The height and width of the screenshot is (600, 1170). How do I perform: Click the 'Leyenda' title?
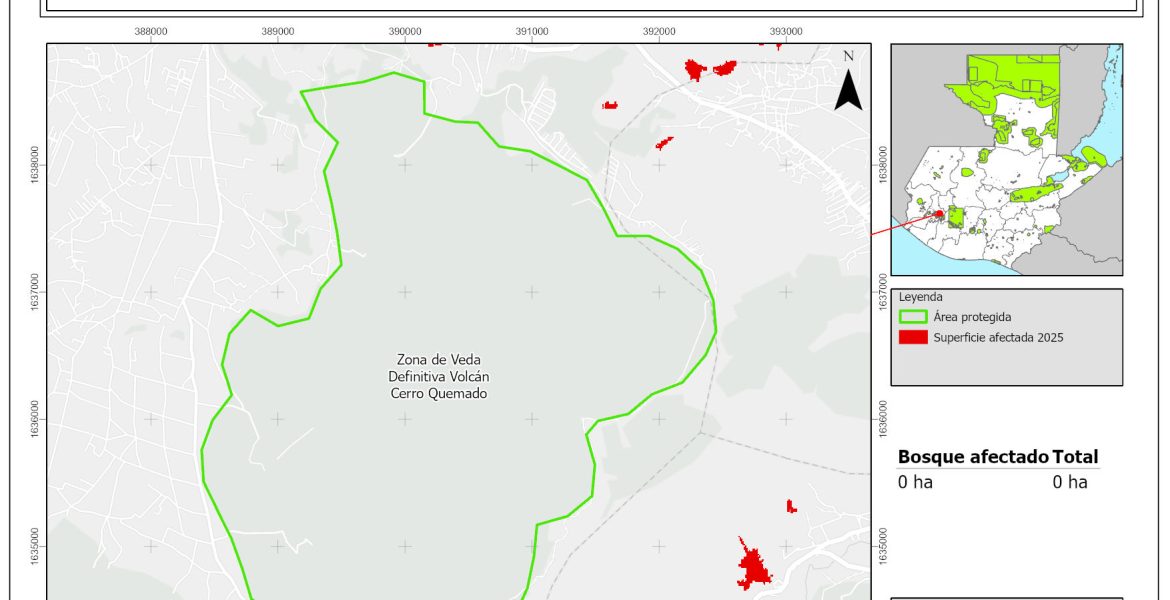pos(921,297)
